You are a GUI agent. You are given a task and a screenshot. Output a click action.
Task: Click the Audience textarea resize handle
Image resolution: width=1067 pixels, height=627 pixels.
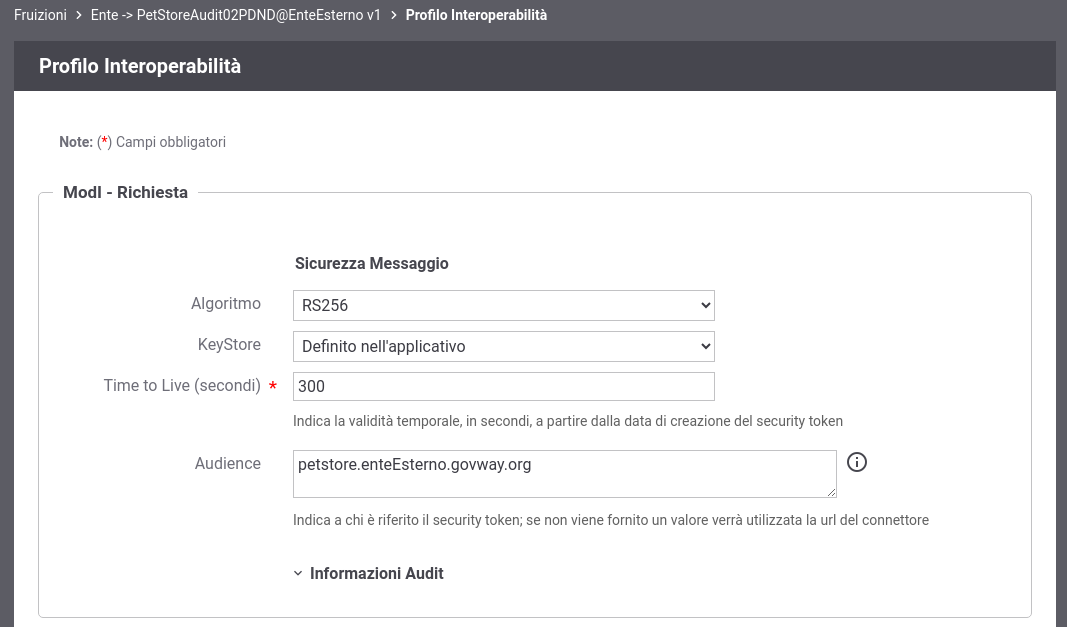[831, 492]
